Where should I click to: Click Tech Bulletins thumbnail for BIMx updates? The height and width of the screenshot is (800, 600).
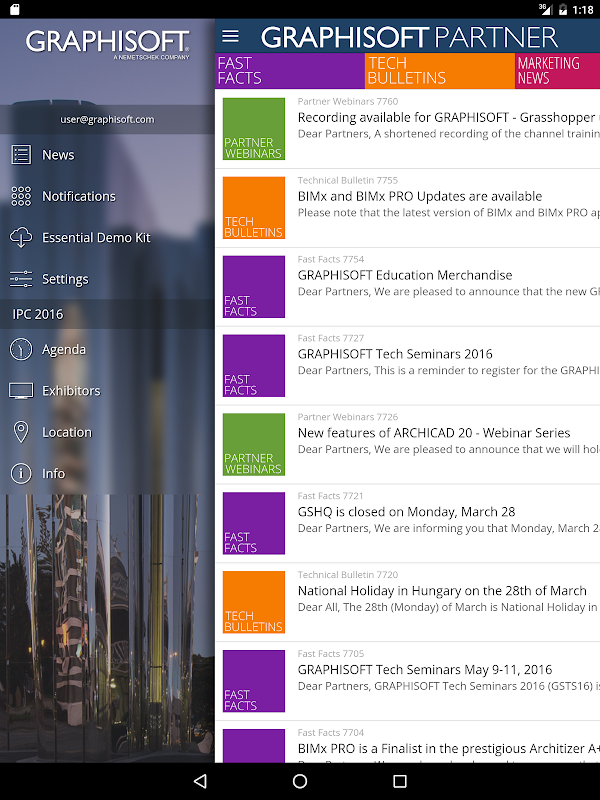(x=254, y=208)
